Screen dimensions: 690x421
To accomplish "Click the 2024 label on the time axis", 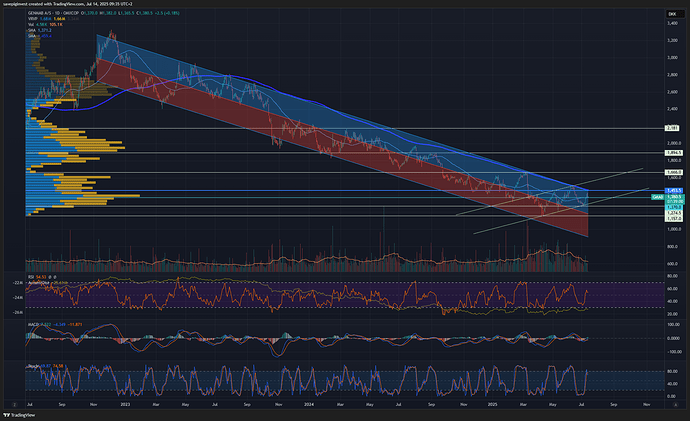I will pyautogui.click(x=309, y=404).
